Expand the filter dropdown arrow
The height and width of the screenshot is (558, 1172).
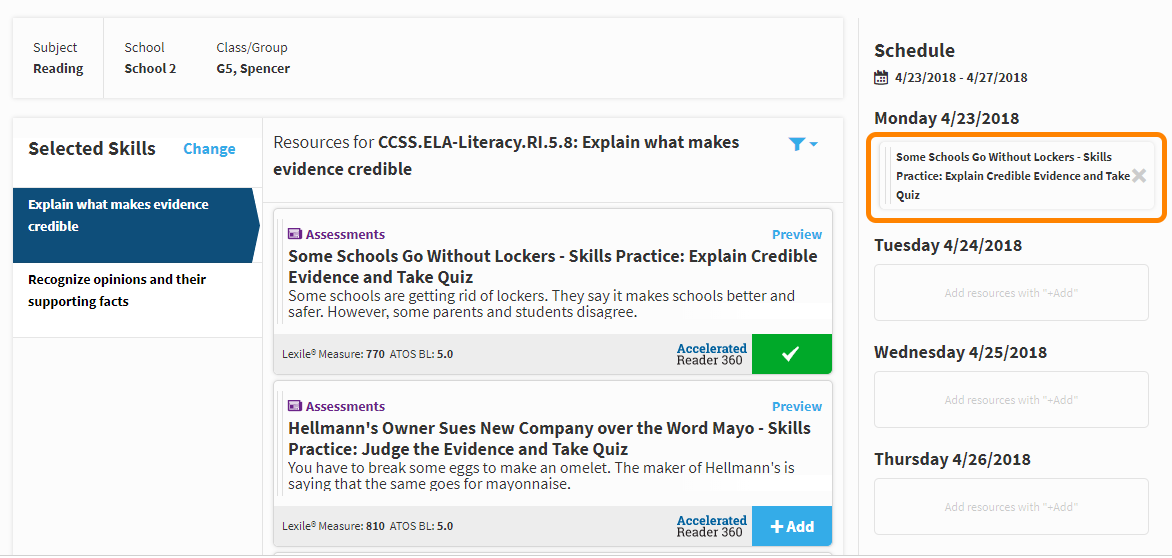[x=813, y=145]
